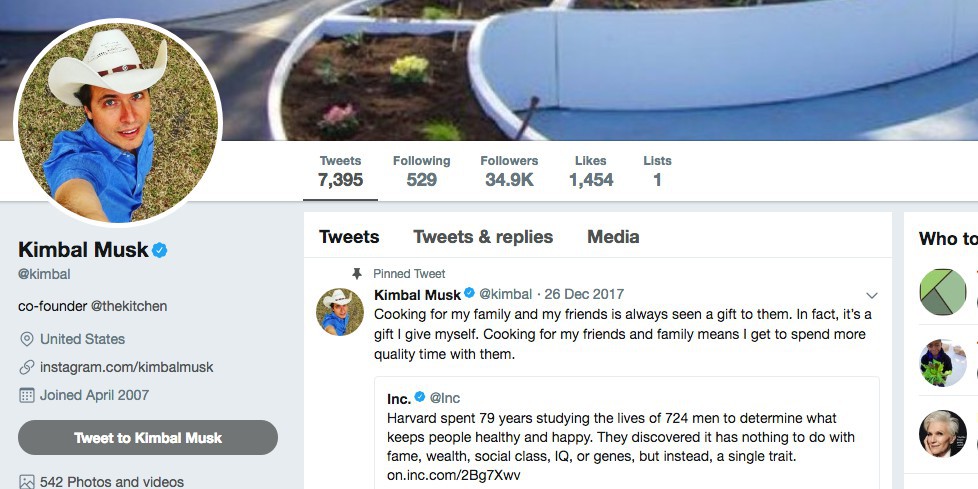Click the small avatar on pinned tweet
Viewport: 978px width, 489px height.
pos(340,312)
